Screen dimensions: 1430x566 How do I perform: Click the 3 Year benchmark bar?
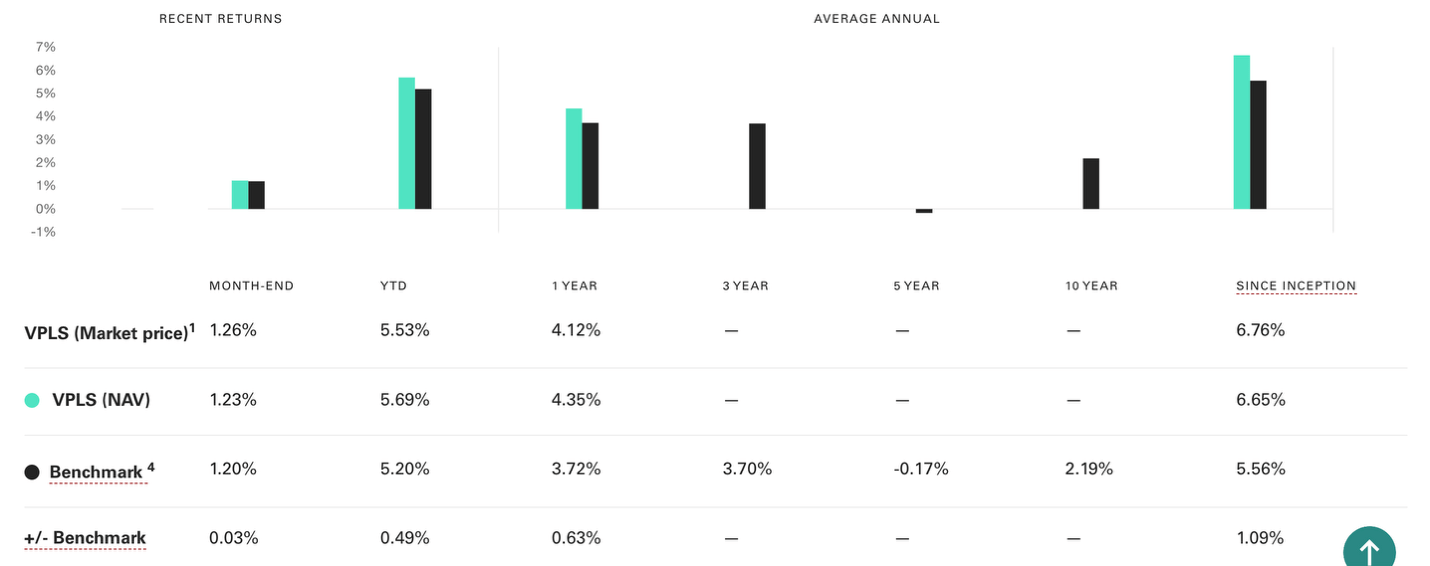point(757,166)
